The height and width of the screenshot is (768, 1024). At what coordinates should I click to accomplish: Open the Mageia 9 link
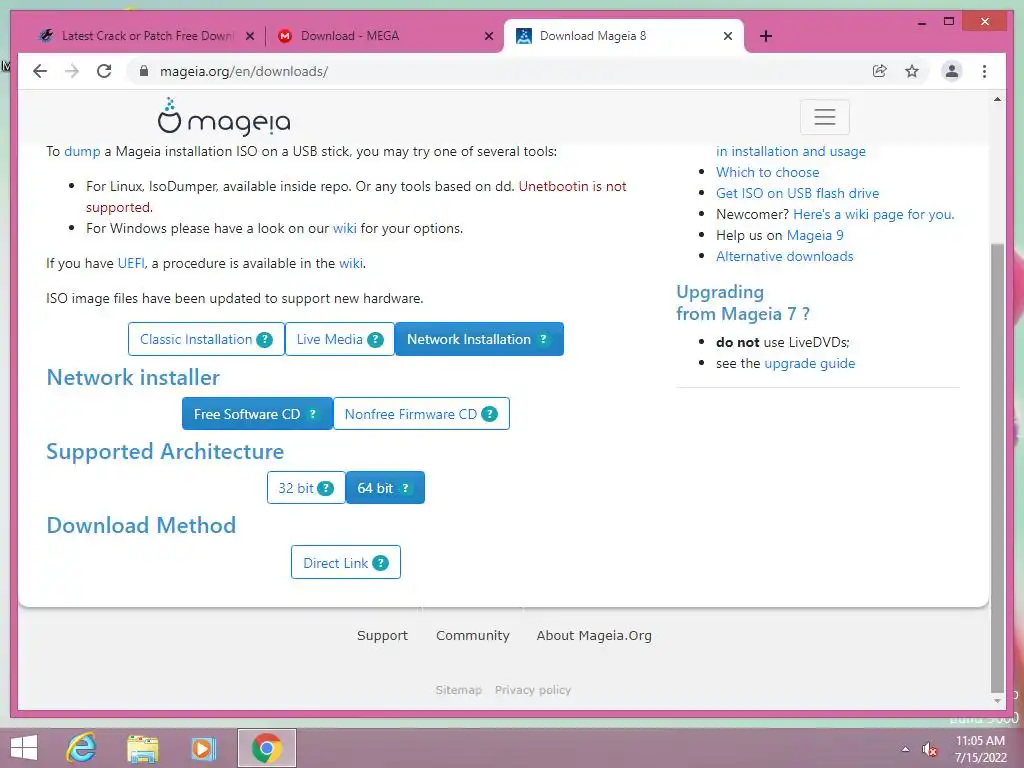tap(815, 235)
